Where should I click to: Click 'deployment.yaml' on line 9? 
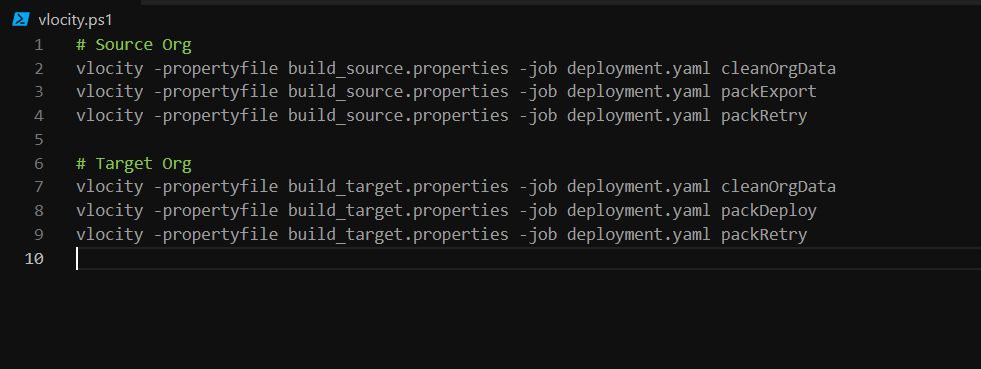coord(639,235)
